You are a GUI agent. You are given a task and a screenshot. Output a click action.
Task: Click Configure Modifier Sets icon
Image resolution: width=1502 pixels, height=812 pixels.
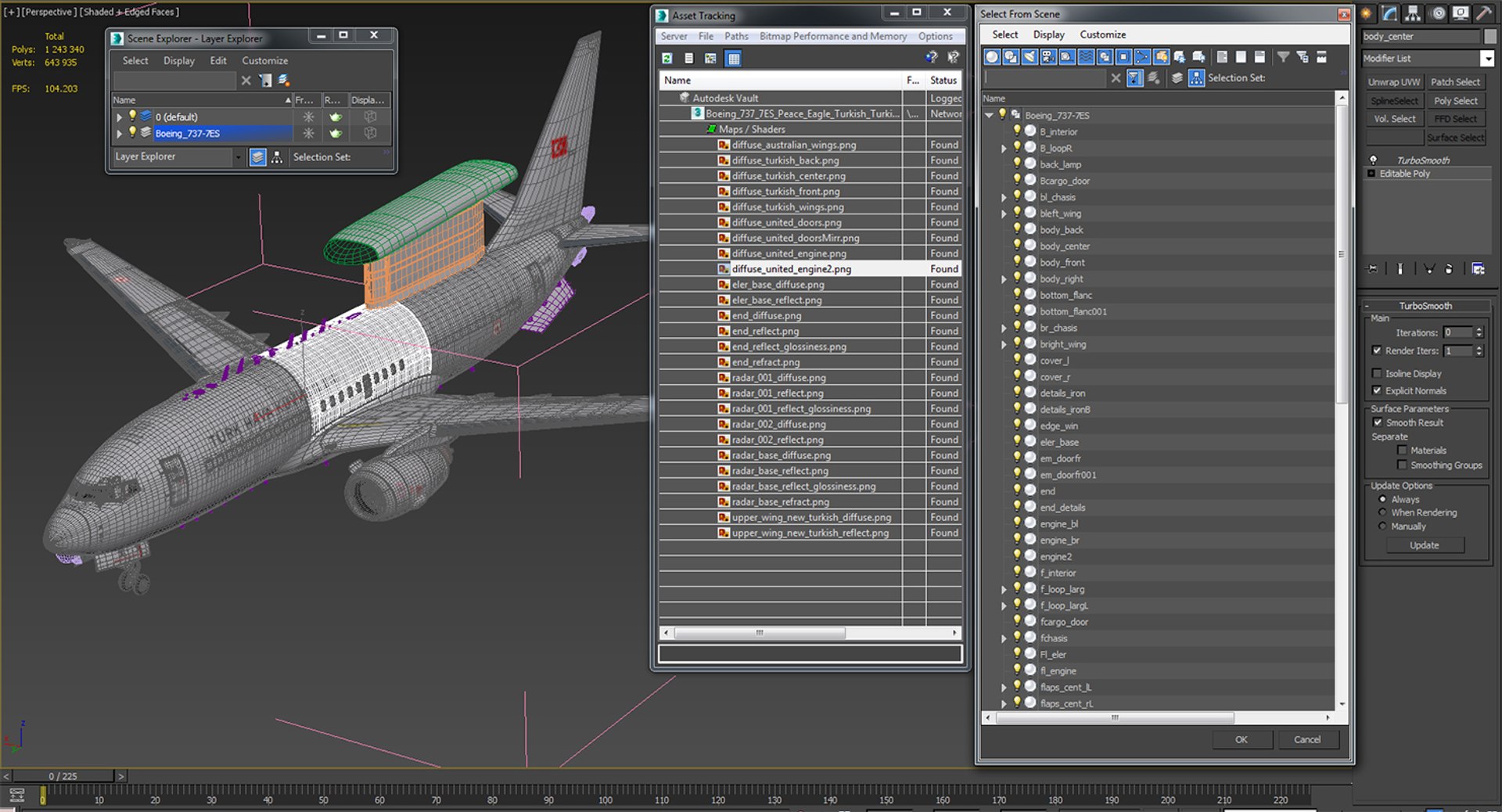1479,268
